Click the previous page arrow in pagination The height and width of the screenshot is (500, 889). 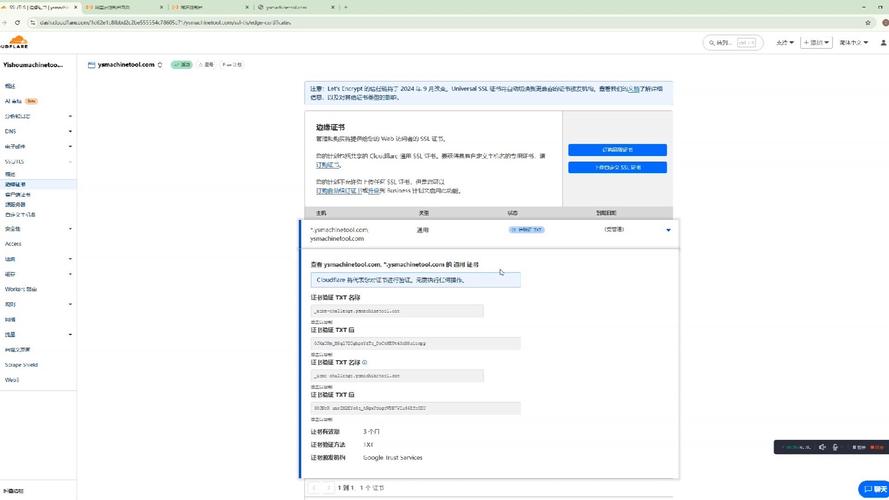pos(315,488)
